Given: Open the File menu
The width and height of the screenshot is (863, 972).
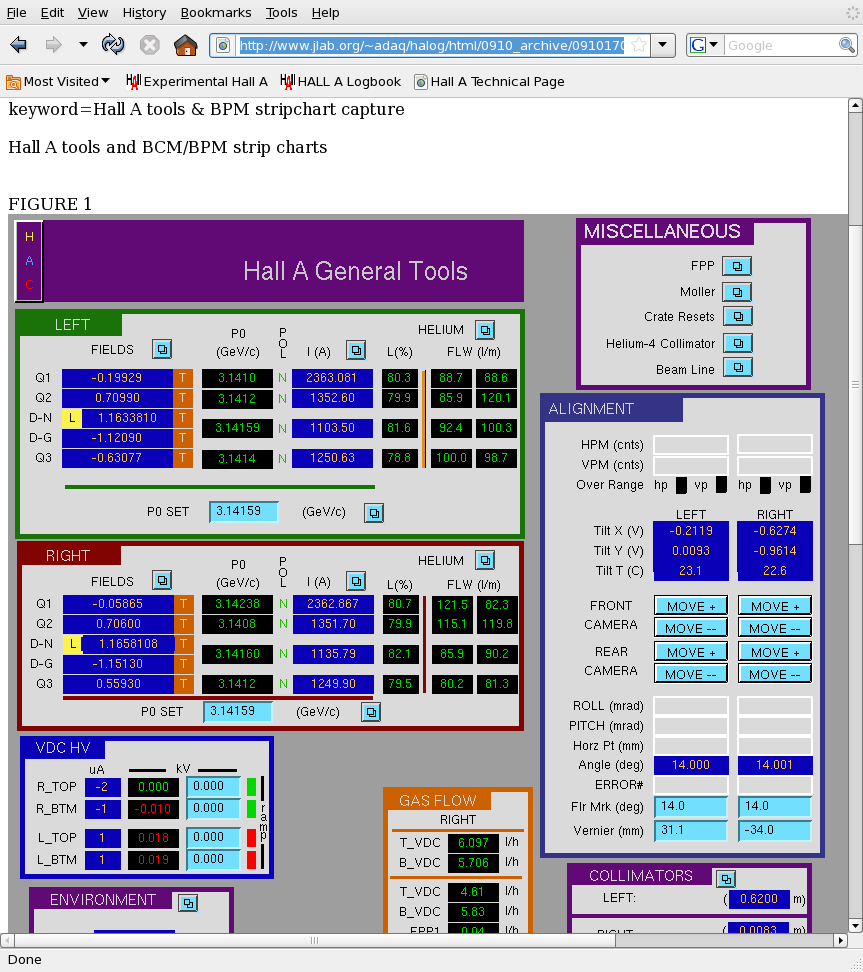Looking at the screenshot, I should (16, 12).
